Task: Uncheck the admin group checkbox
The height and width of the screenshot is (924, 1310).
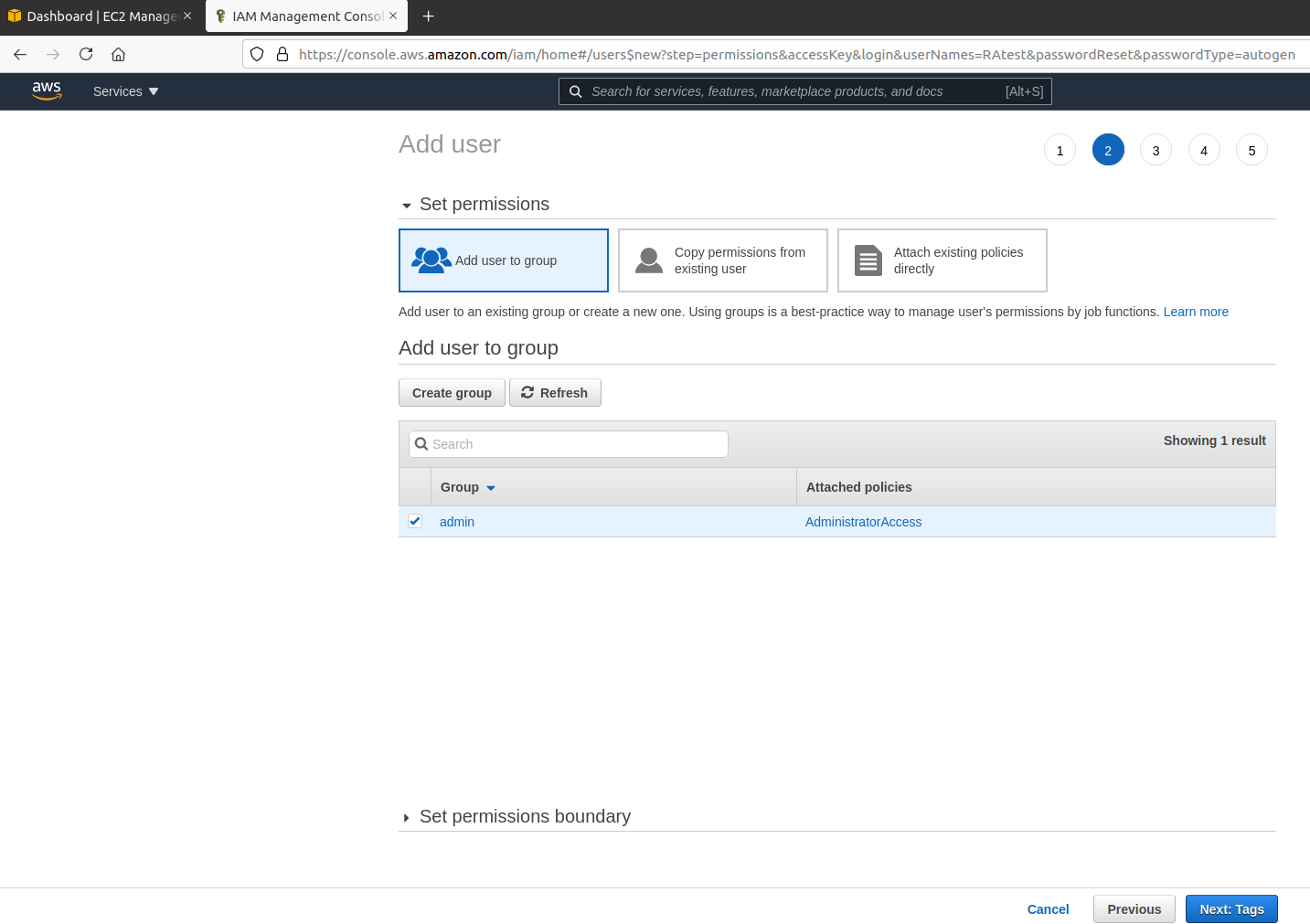Action: [415, 521]
